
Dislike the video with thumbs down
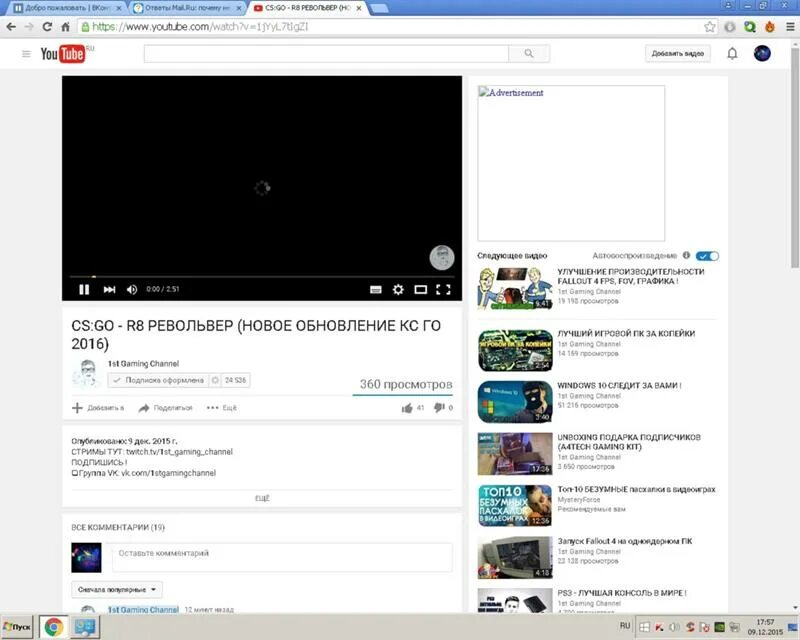[x=439, y=407]
